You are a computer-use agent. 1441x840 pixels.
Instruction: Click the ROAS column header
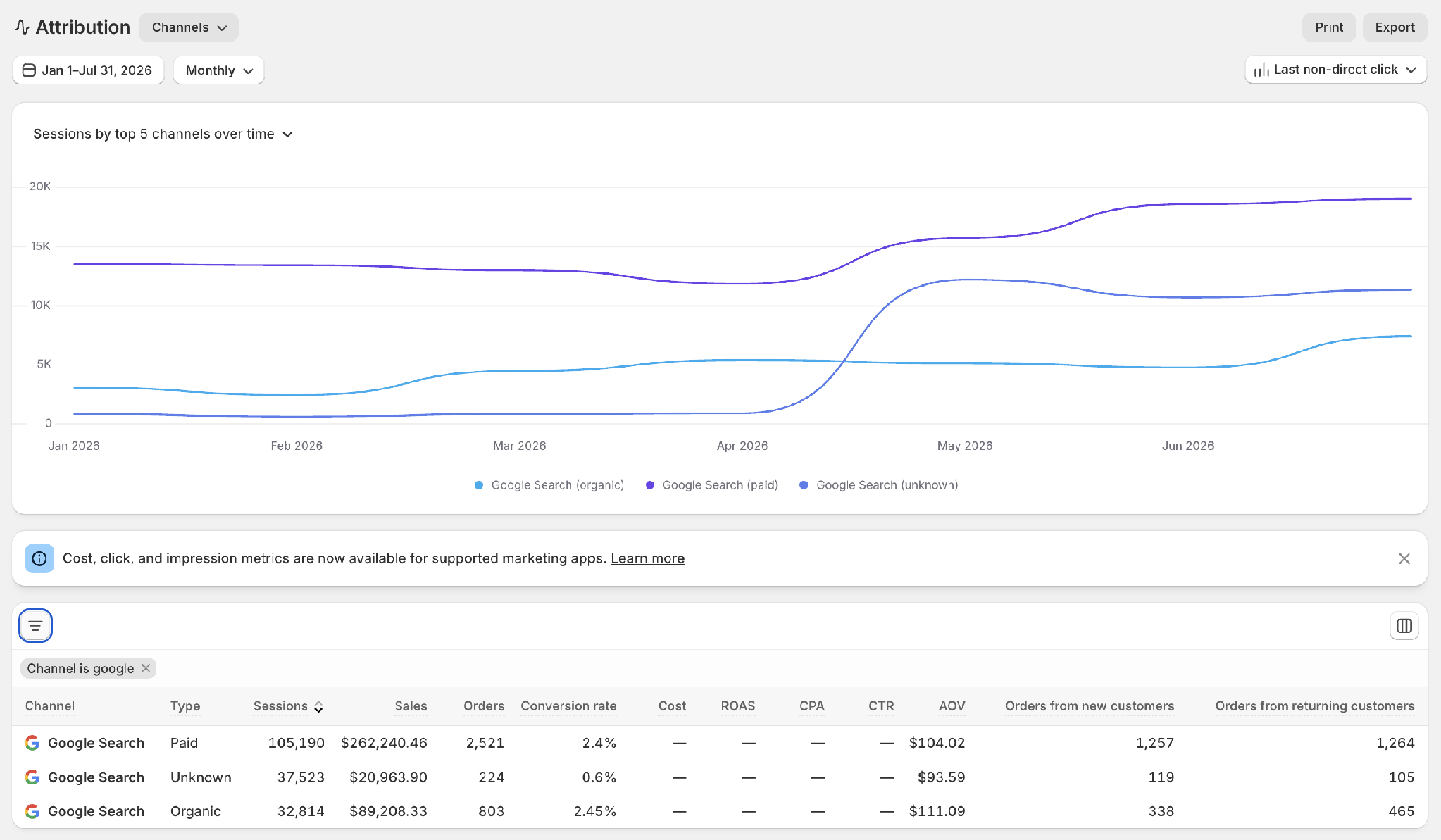pyautogui.click(x=738, y=706)
